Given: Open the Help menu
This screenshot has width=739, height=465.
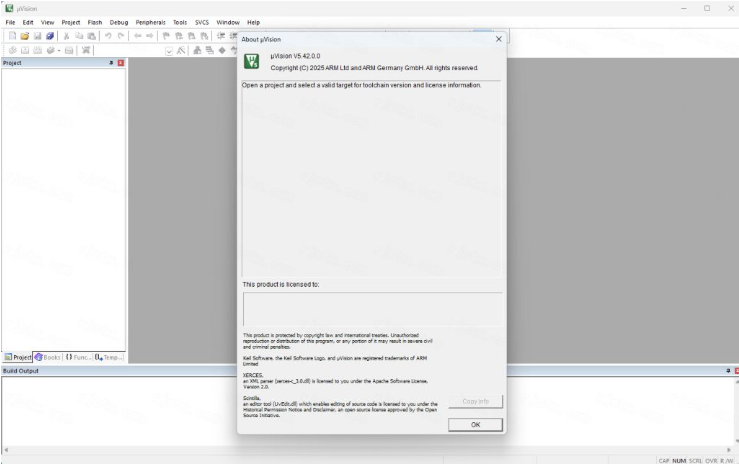Looking at the screenshot, I should [254, 22].
